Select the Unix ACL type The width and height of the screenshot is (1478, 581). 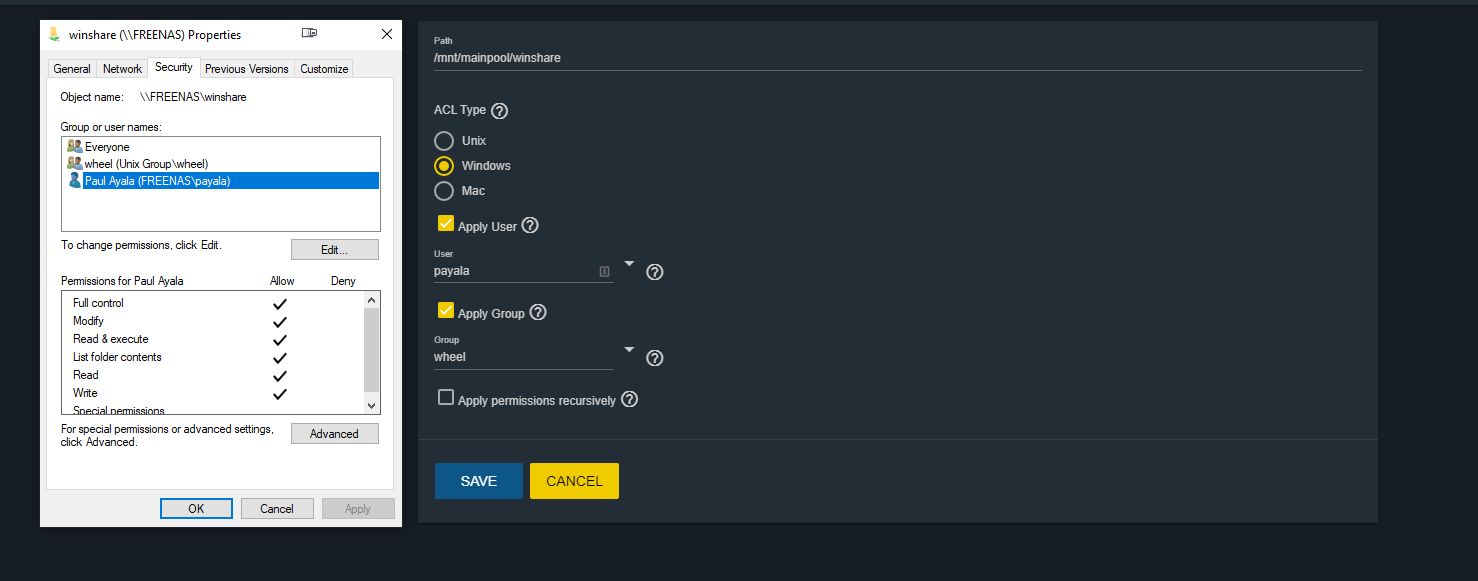click(x=444, y=141)
